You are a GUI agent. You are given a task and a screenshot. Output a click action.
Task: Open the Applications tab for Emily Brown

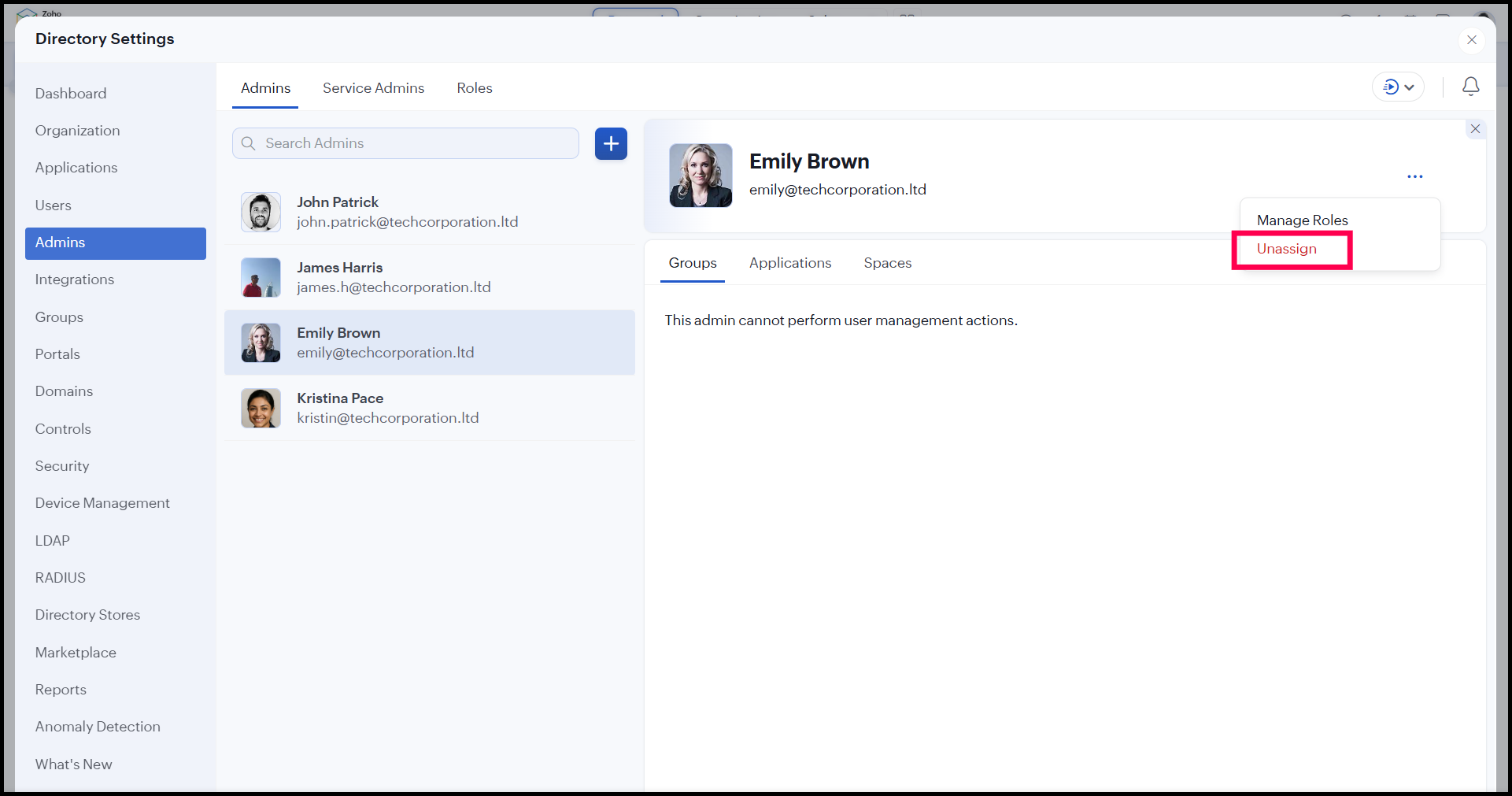[x=789, y=263]
